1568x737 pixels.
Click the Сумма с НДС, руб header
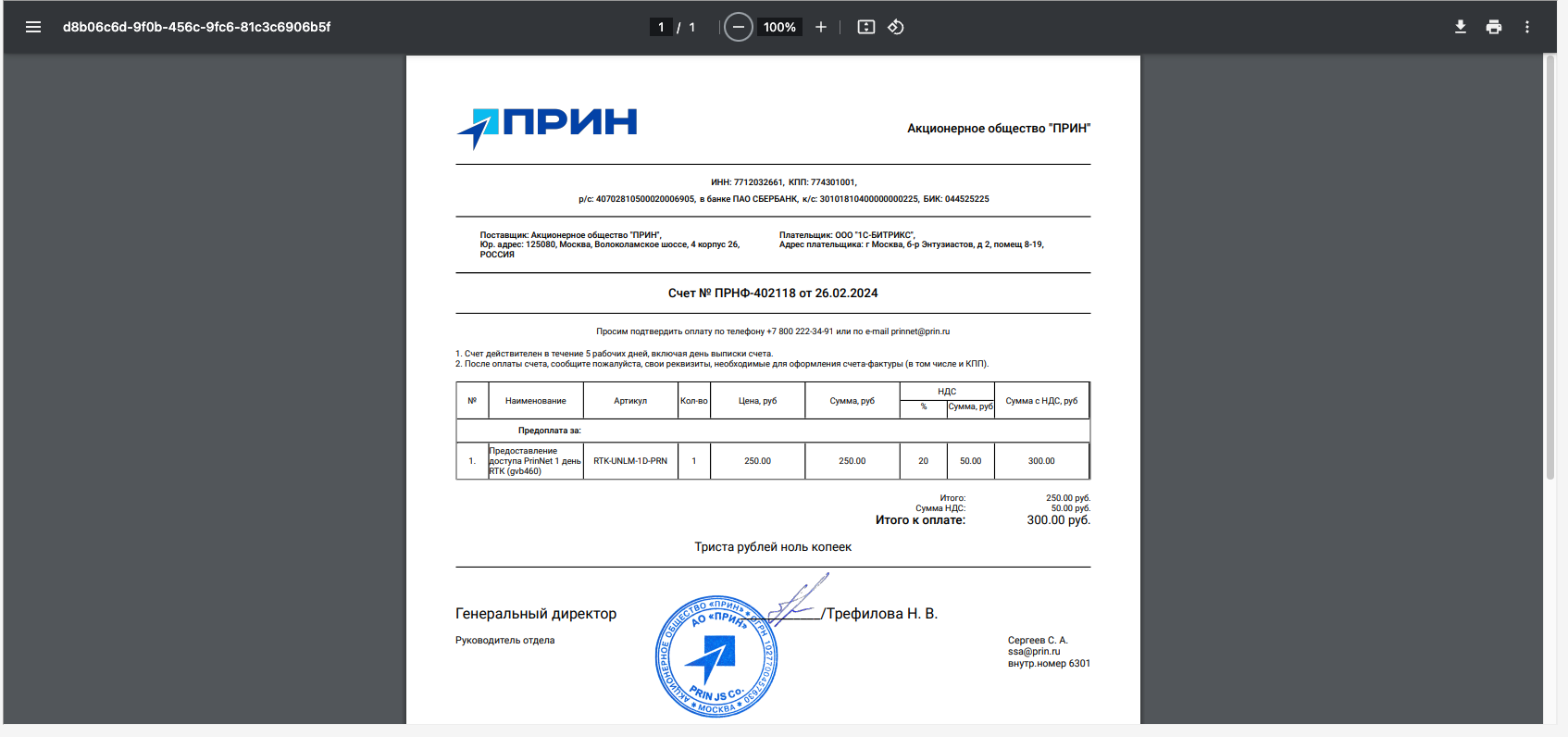tap(1041, 401)
